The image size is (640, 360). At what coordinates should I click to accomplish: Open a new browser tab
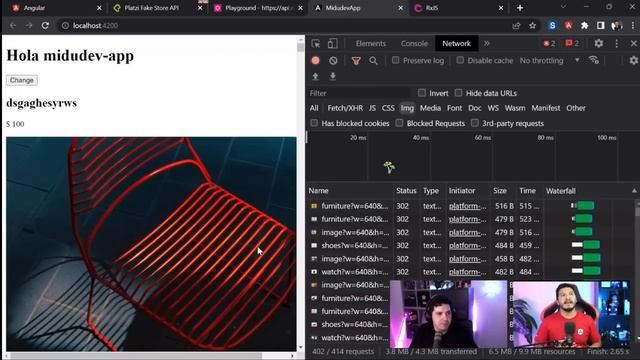click(x=520, y=8)
